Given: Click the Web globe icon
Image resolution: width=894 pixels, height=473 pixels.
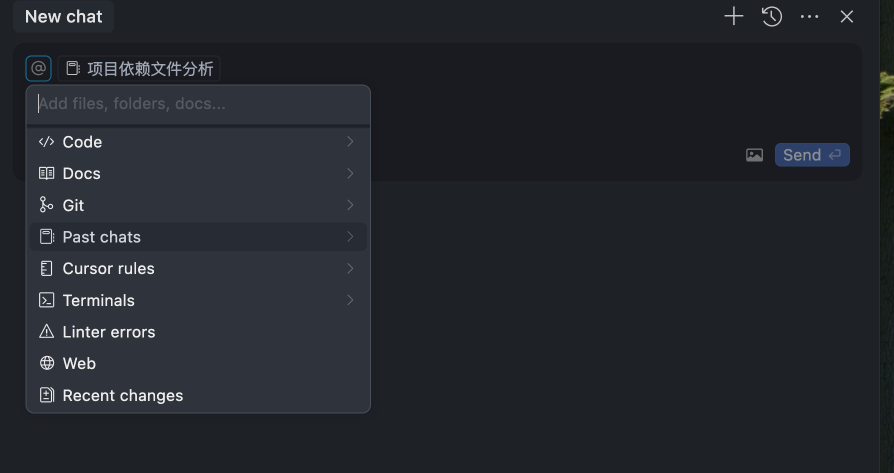Looking at the screenshot, I should [x=46, y=363].
